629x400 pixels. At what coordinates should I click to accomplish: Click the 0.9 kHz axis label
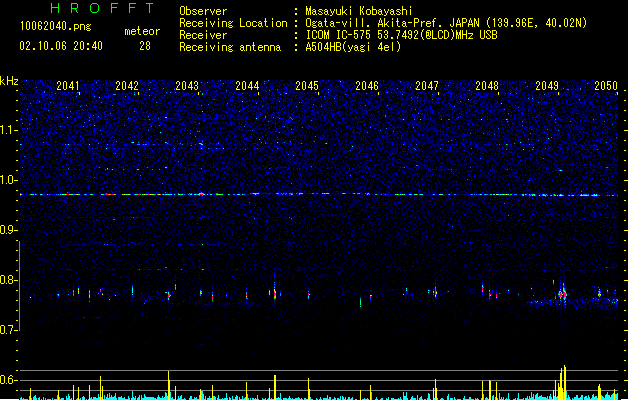point(8,230)
